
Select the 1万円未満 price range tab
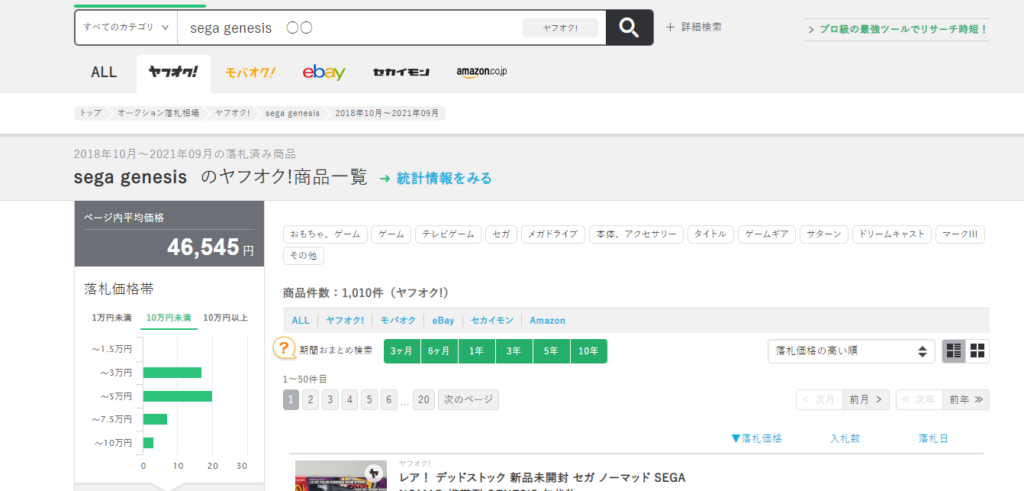(x=112, y=318)
